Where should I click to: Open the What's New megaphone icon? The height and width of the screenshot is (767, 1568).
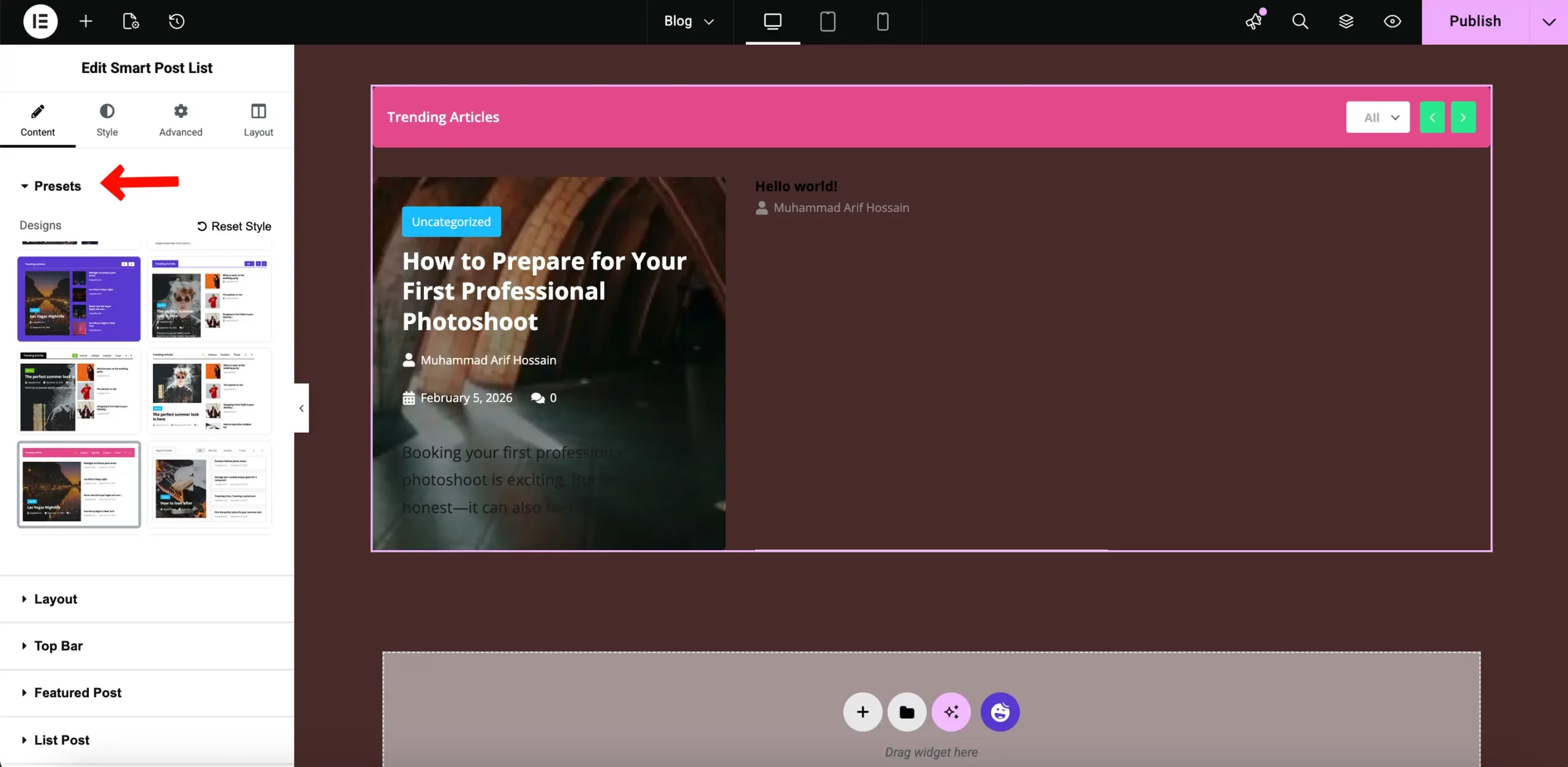(x=1254, y=21)
